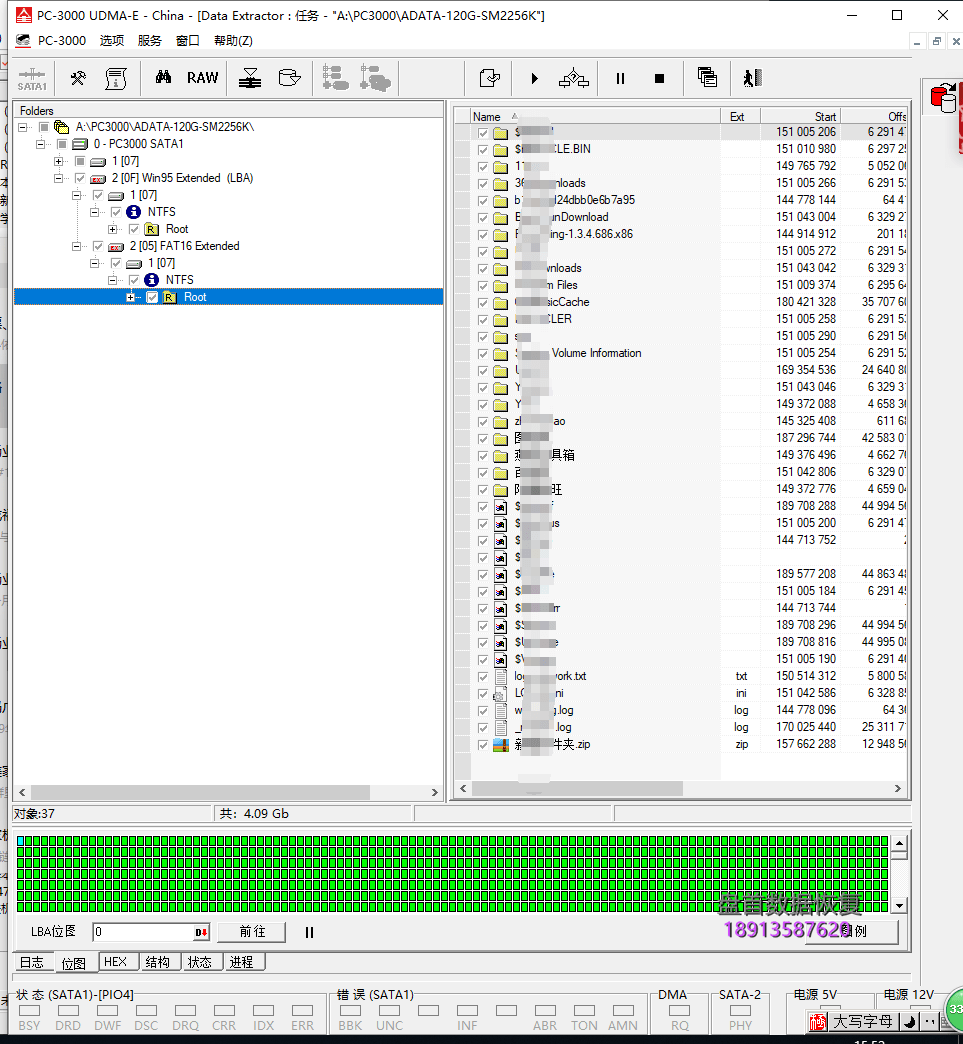This screenshot has width=963, height=1044.
Task: Toggle checkbox of highlighted Root tree node
Action: point(152,297)
